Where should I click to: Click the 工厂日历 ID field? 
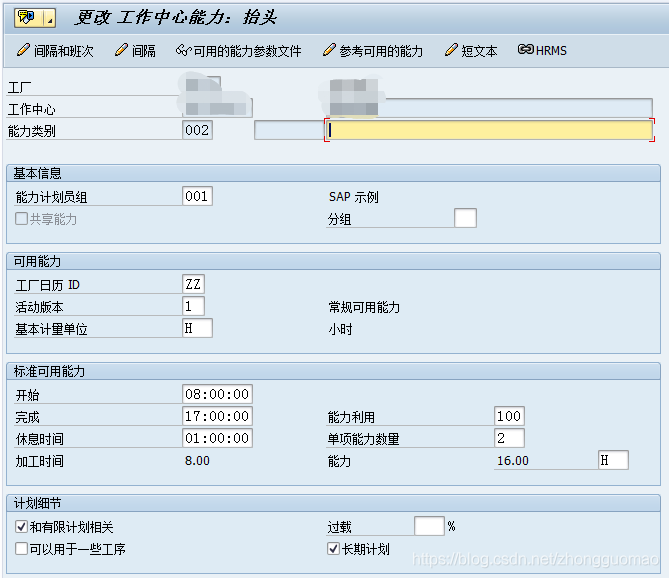(193, 284)
